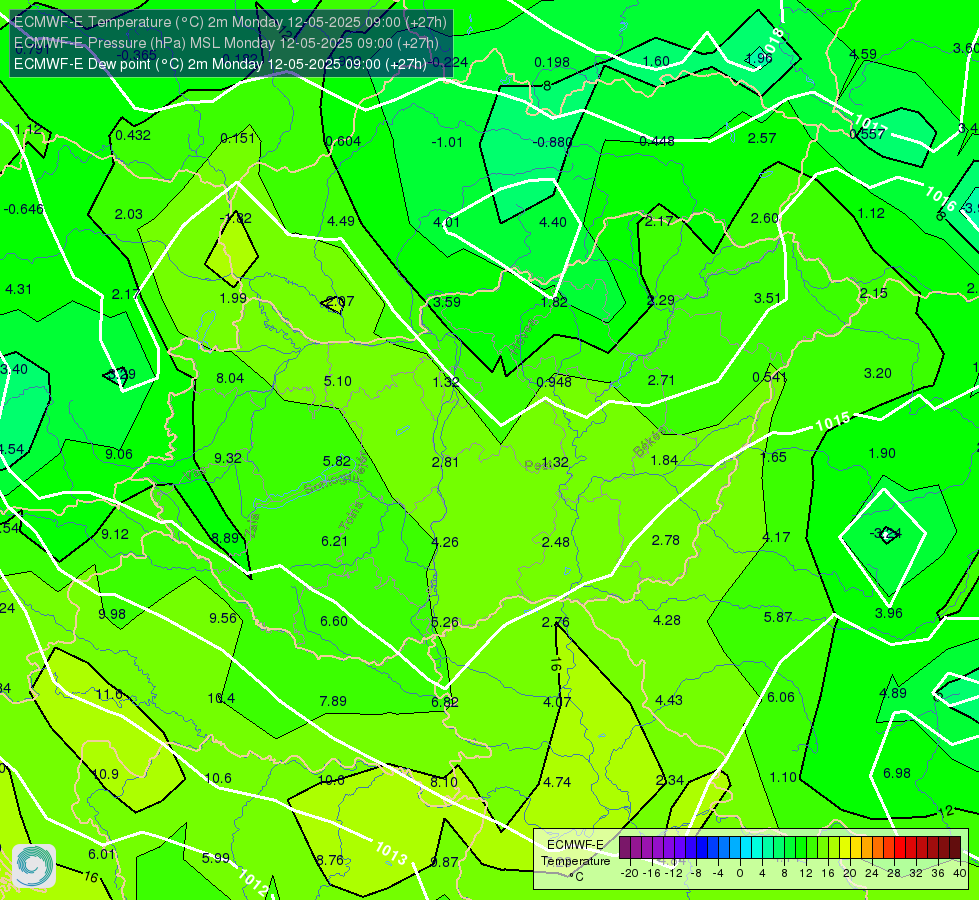The width and height of the screenshot is (979, 900).
Task: Click the purple -20 swatch in legend
Action: pyautogui.click(x=625, y=848)
